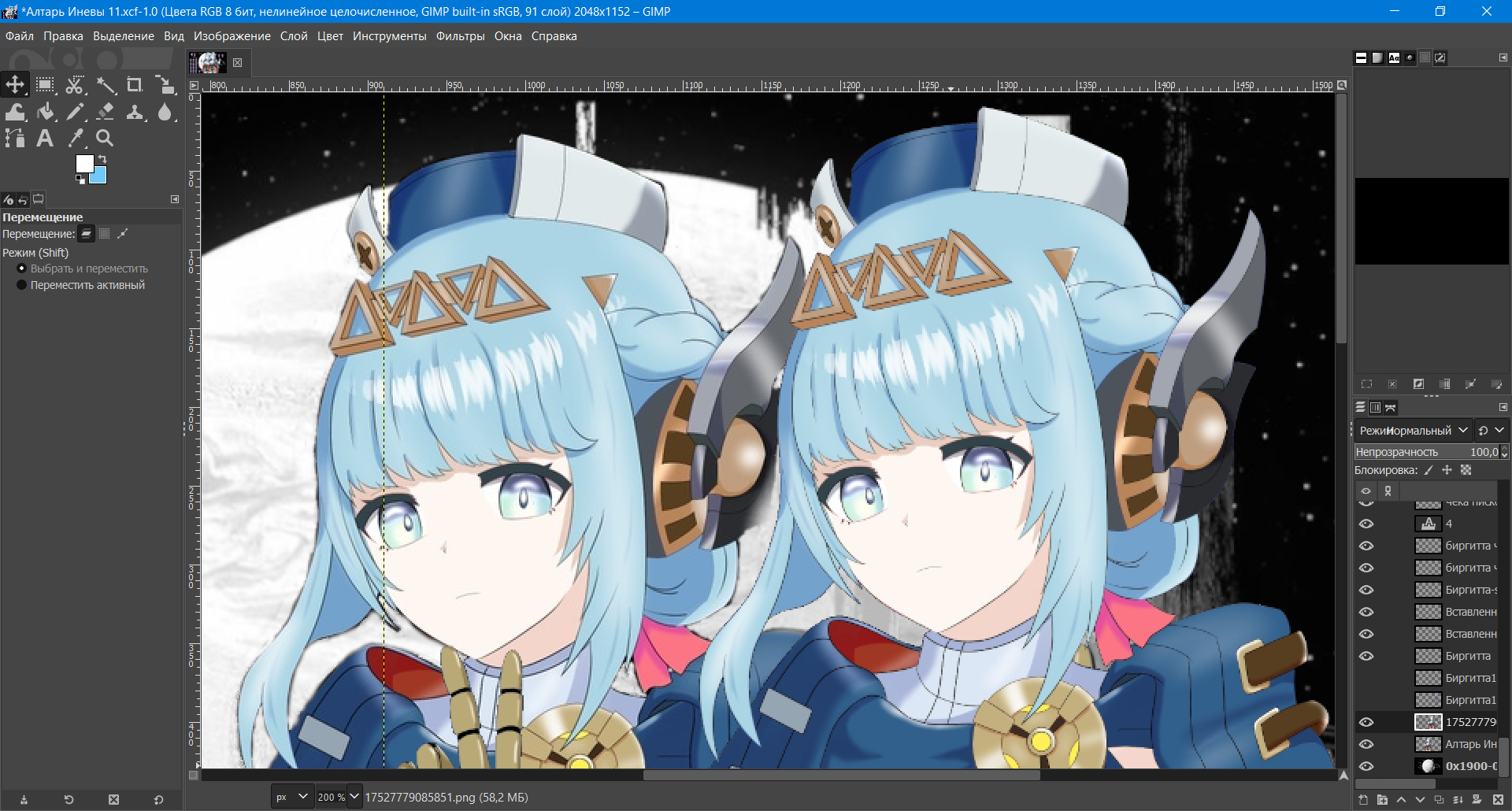Lock position and size of layer
This screenshot has width=1512, height=811.
[1447, 470]
